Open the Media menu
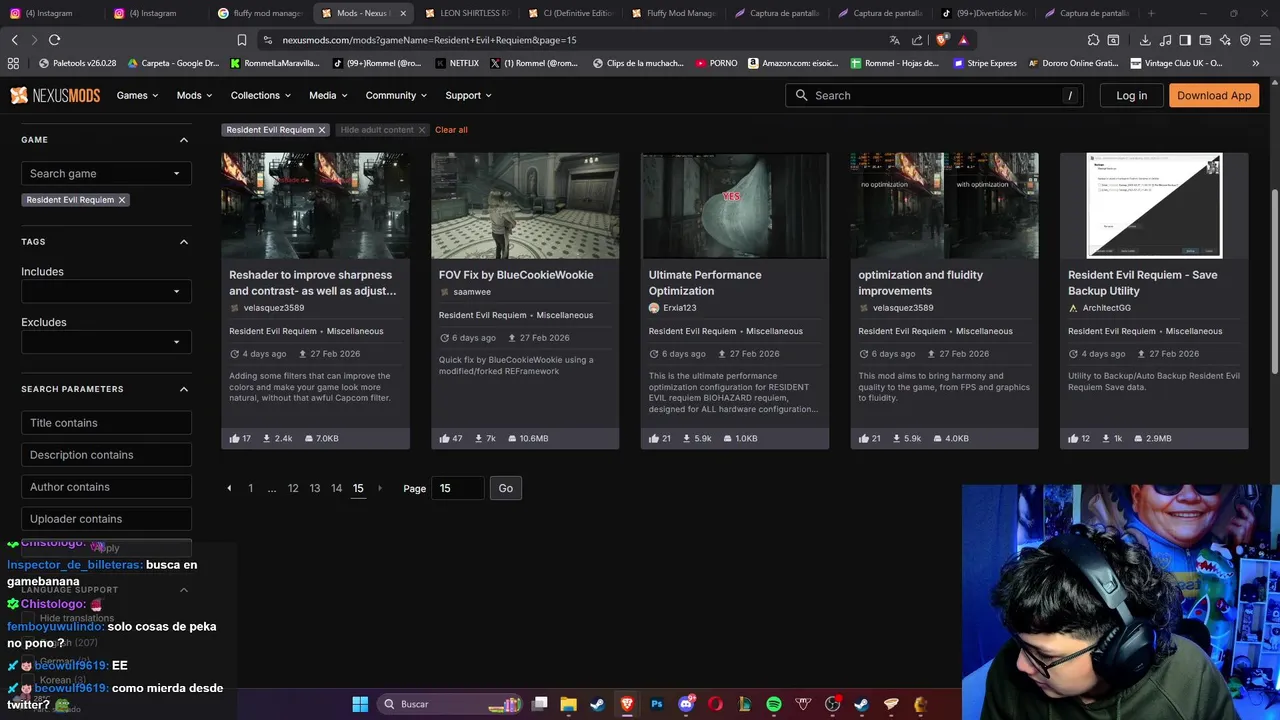1280x720 pixels. point(328,95)
